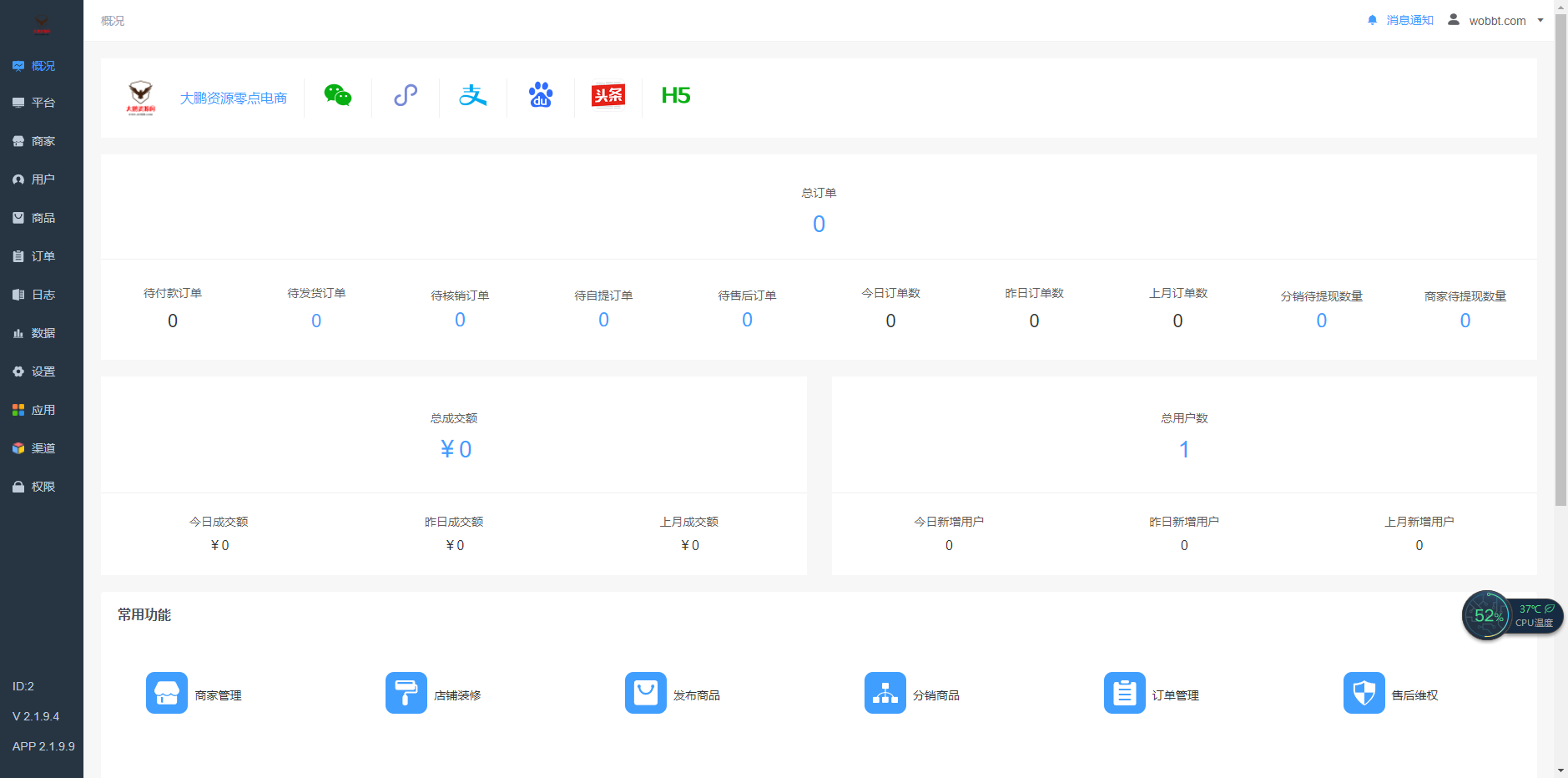Click the 商家管理 (merchant management) icon

167,693
